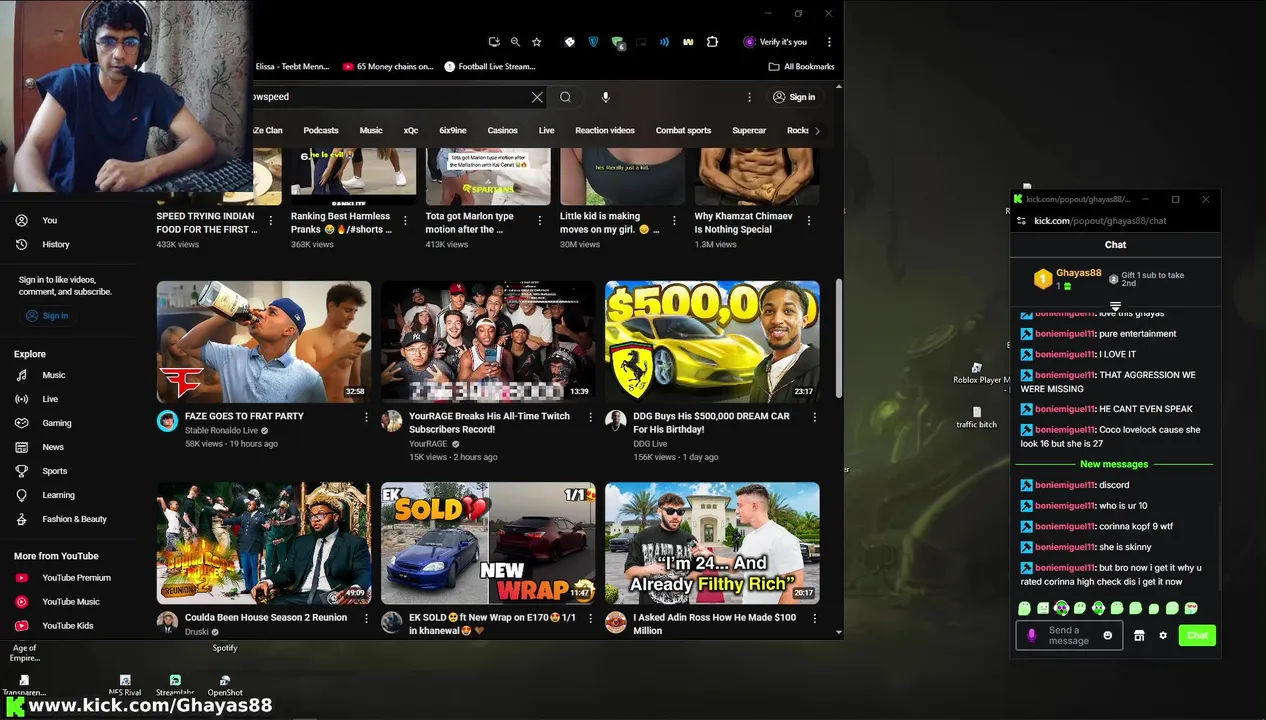The width and height of the screenshot is (1266, 720).
Task: Open OpenShot desktop shortcut
Action: click(225, 686)
